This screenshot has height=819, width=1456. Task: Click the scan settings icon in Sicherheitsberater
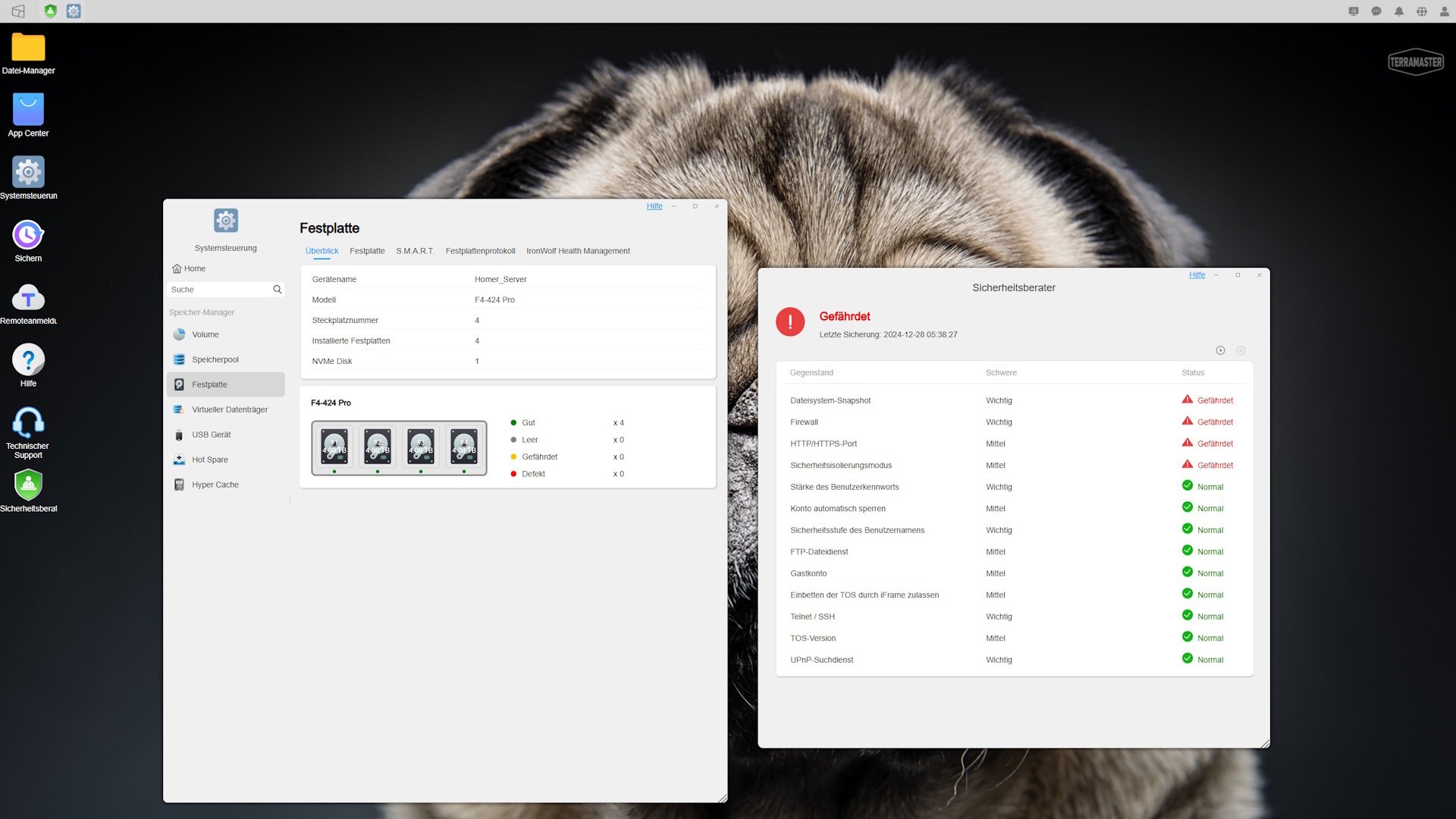tap(1241, 350)
